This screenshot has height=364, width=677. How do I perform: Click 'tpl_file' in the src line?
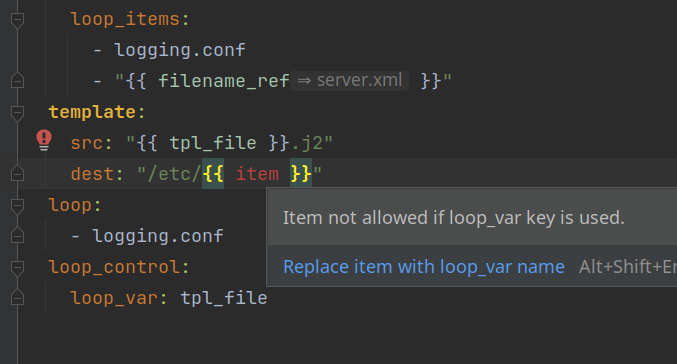pos(213,143)
